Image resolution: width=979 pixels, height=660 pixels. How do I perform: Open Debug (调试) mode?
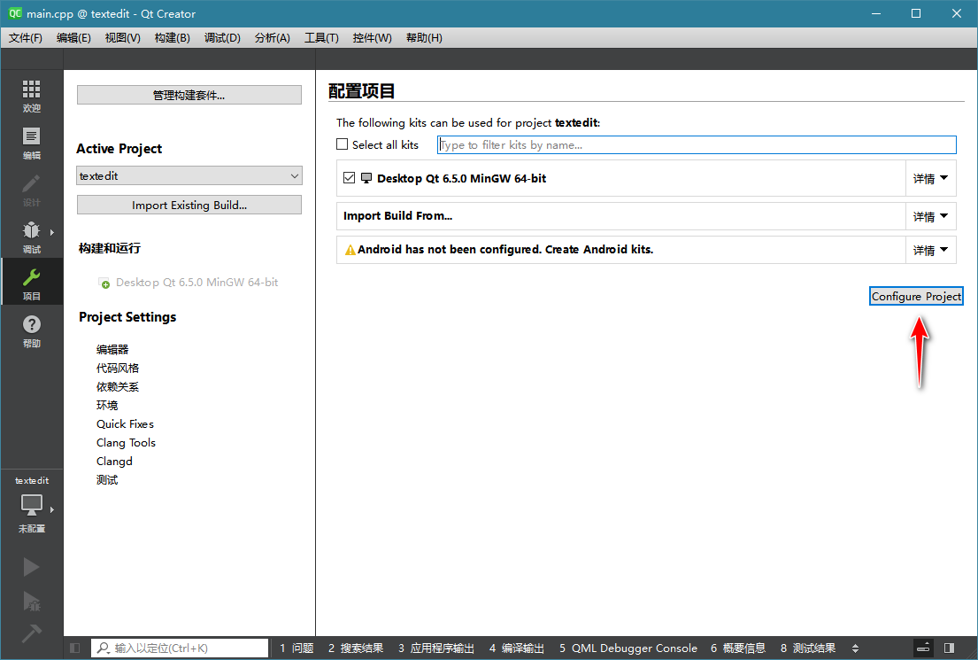[x=31, y=237]
